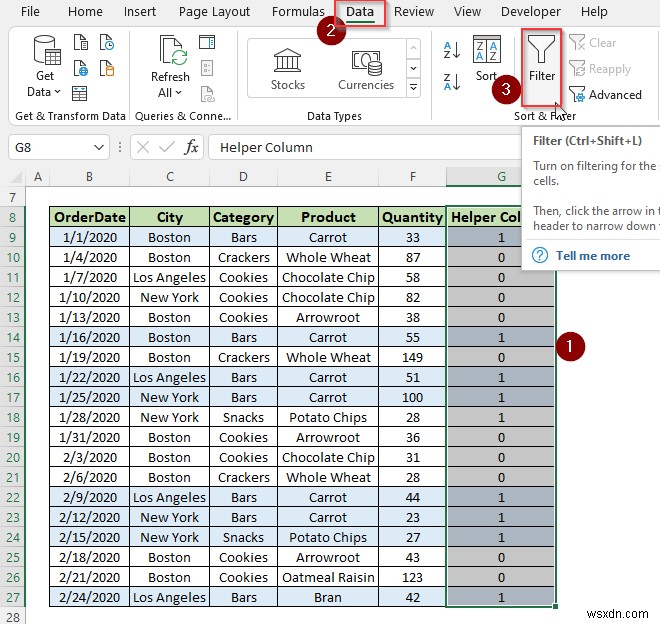Click the Name Box showing G8
660x624 pixels.
coord(51,147)
